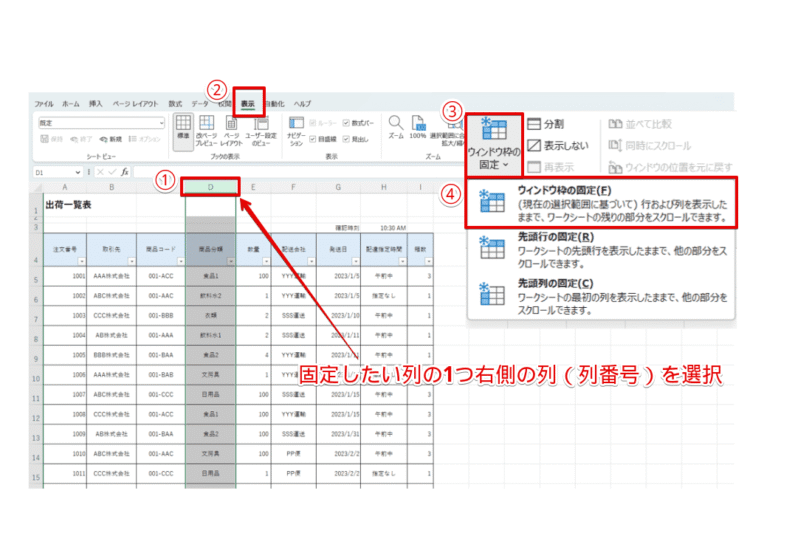Select column D header
812x553 pixels.
pos(211,187)
